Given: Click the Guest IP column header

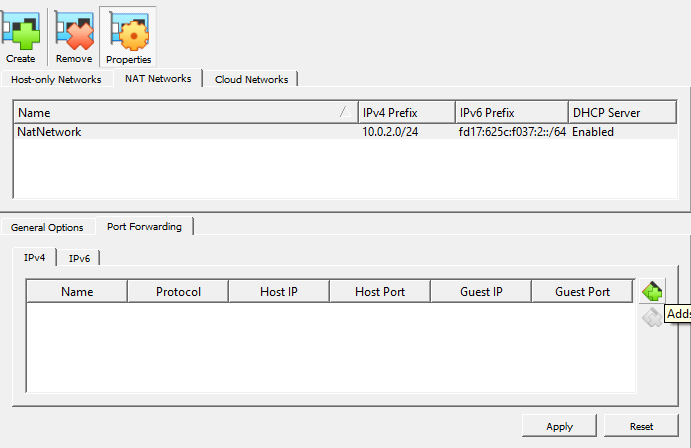Looking at the screenshot, I should [481, 292].
